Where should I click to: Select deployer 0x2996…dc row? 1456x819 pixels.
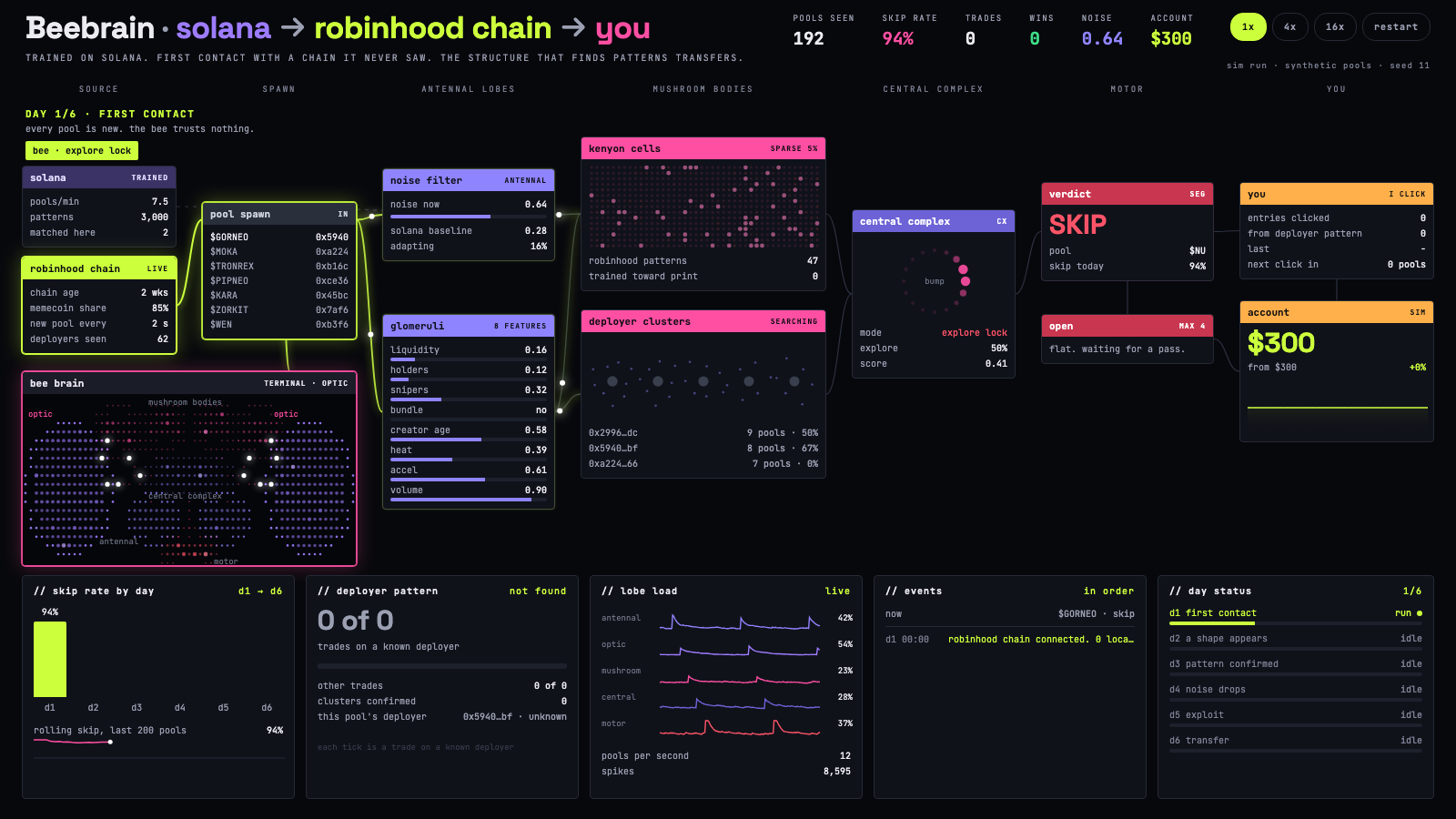coord(703,432)
